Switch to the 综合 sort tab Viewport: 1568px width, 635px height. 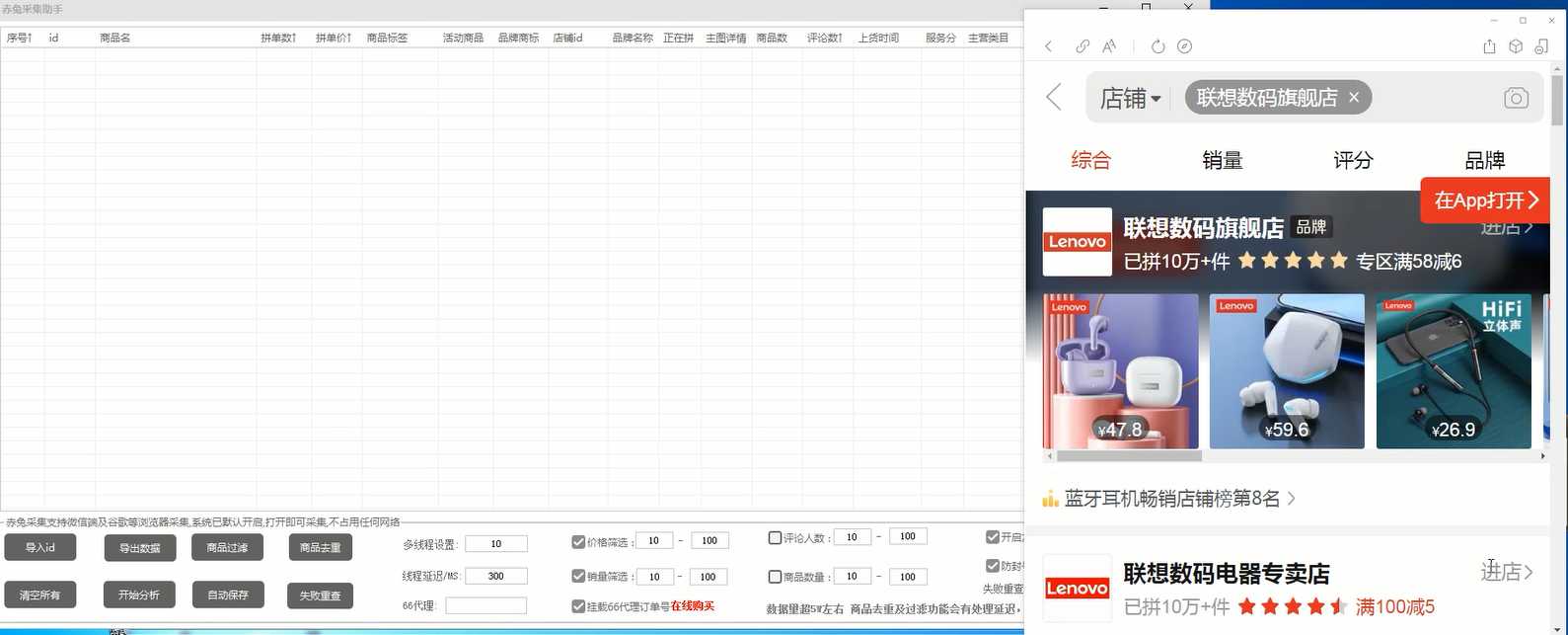click(1090, 160)
